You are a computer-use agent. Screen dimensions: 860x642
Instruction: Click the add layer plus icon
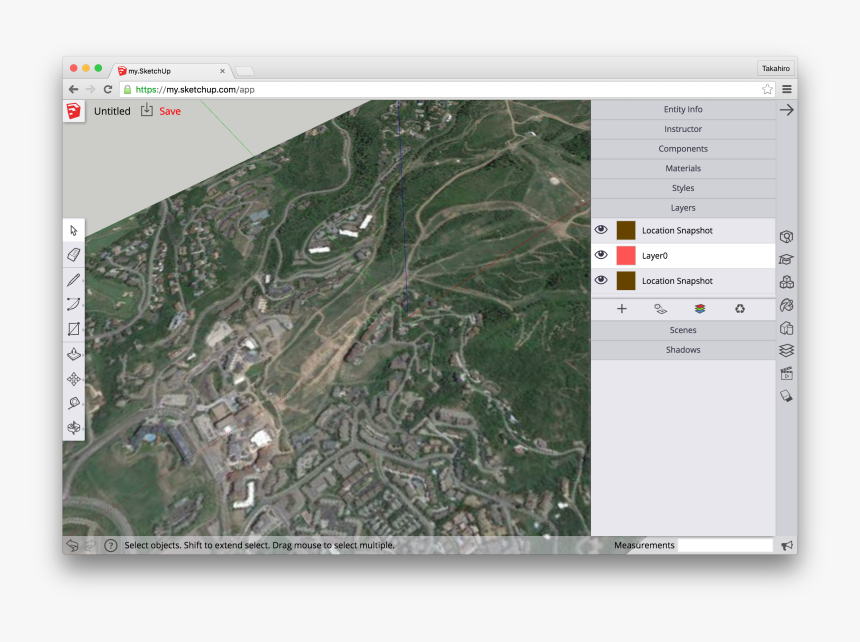pyautogui.click(x=622, y=309)
